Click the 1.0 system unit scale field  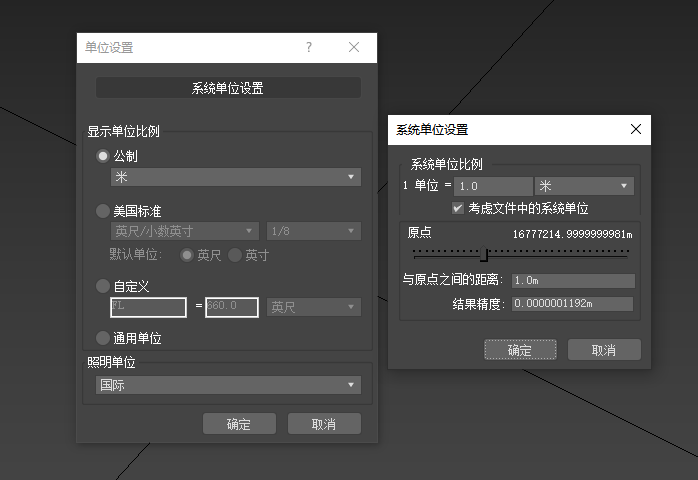[x=493, y=186]
